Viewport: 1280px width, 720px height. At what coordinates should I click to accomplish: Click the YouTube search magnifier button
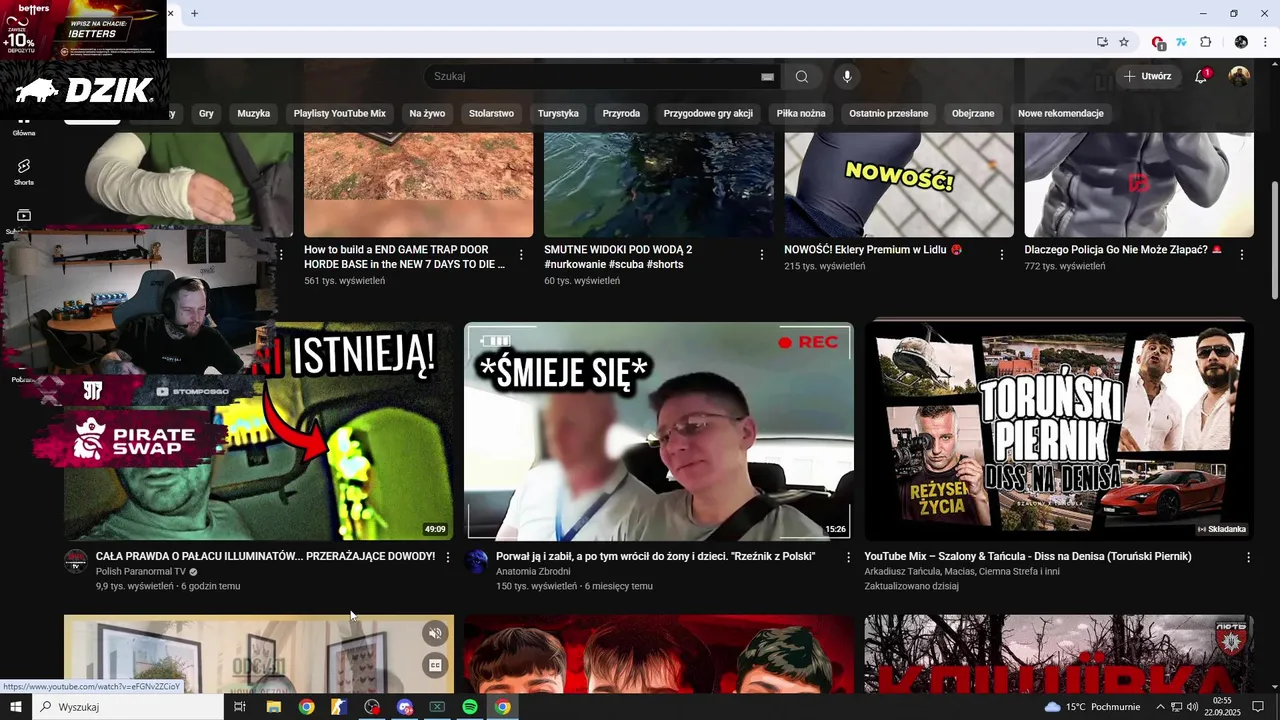(801, 76)
